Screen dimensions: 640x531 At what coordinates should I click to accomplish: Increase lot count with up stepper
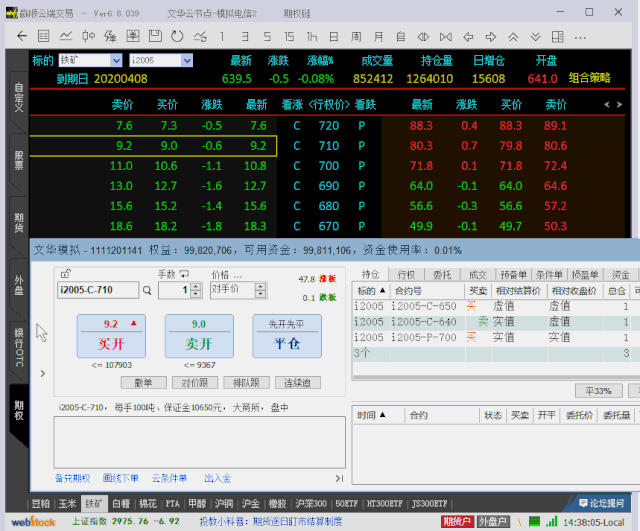click(x=196, y=287)
